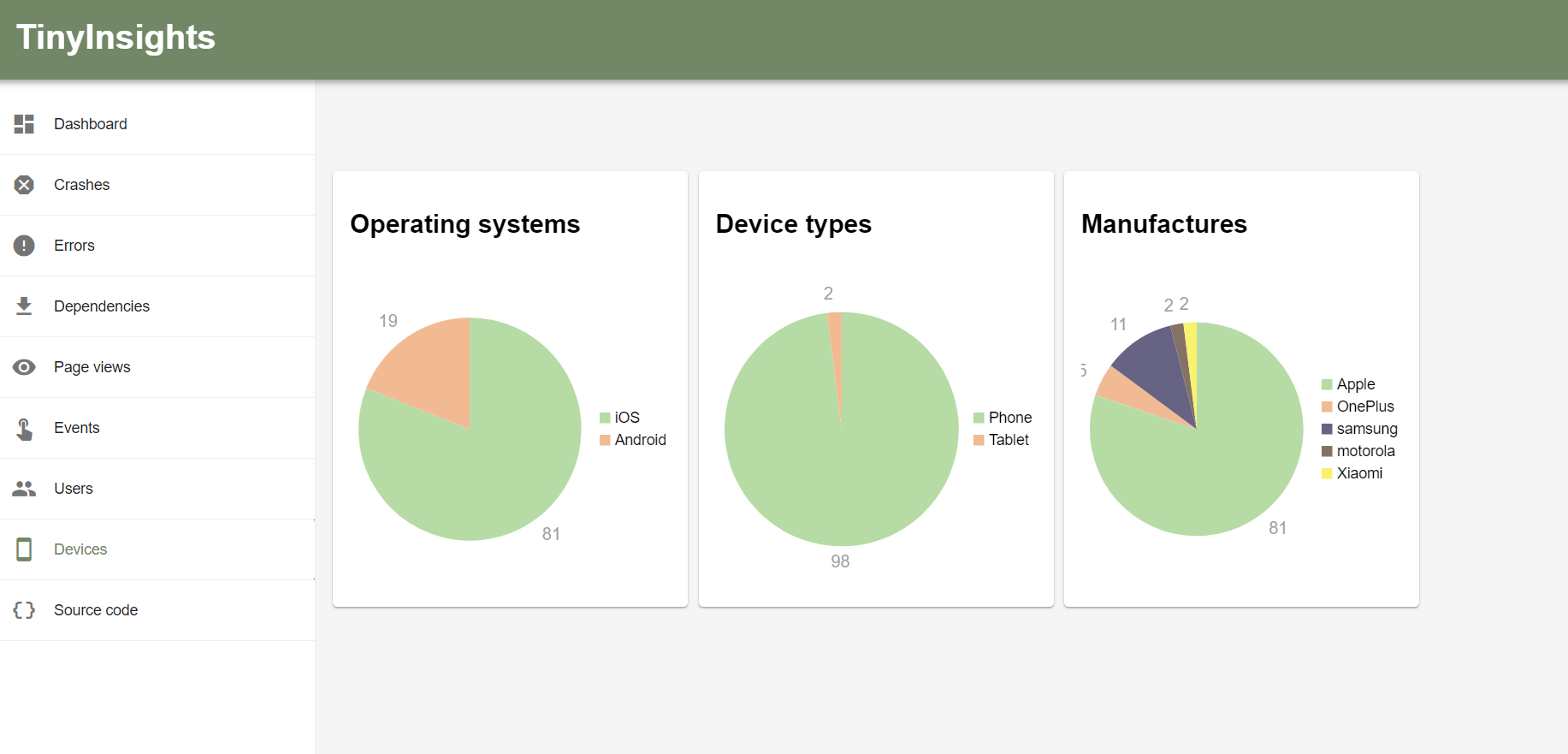
Task: Go to the Crashes page
Action: click(157, 185)
